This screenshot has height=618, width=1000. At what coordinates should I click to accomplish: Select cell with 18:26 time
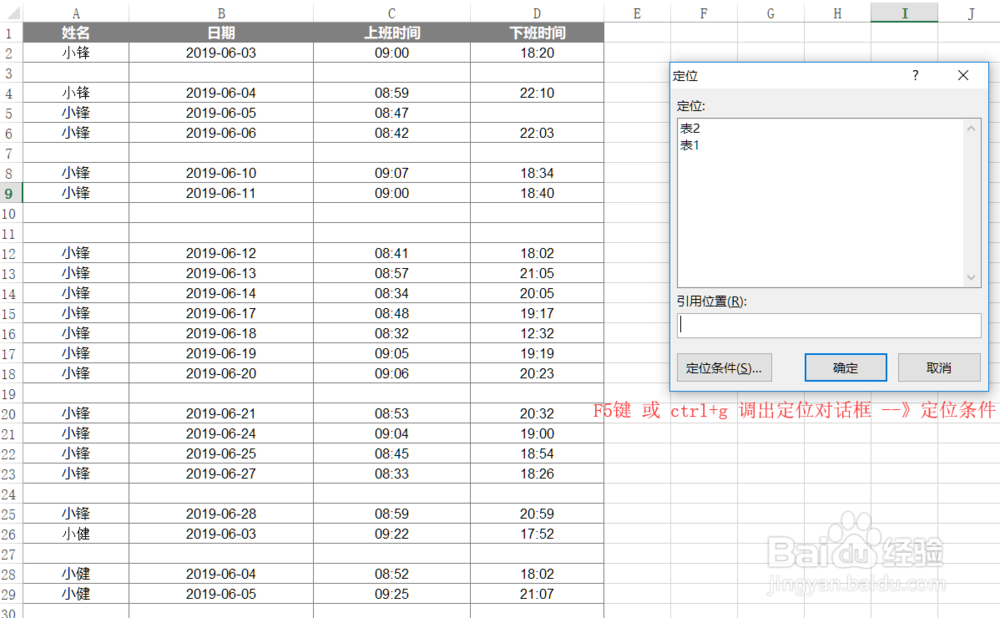coord(537,473)
